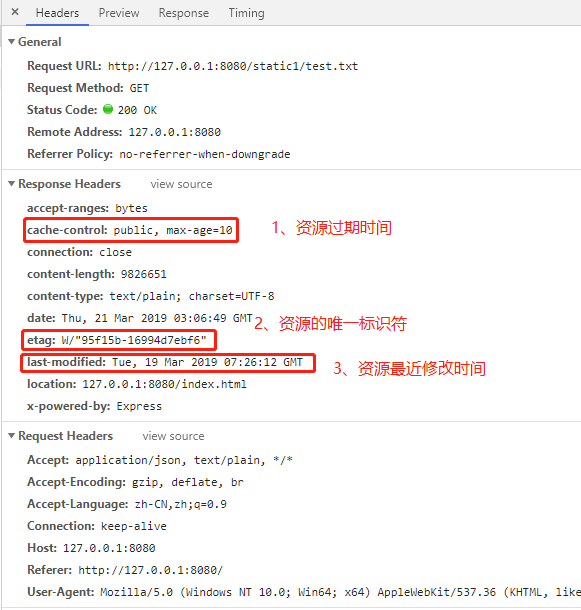
Task: Collapse the Request Headers section triangle
Action: tap(12, 436)
